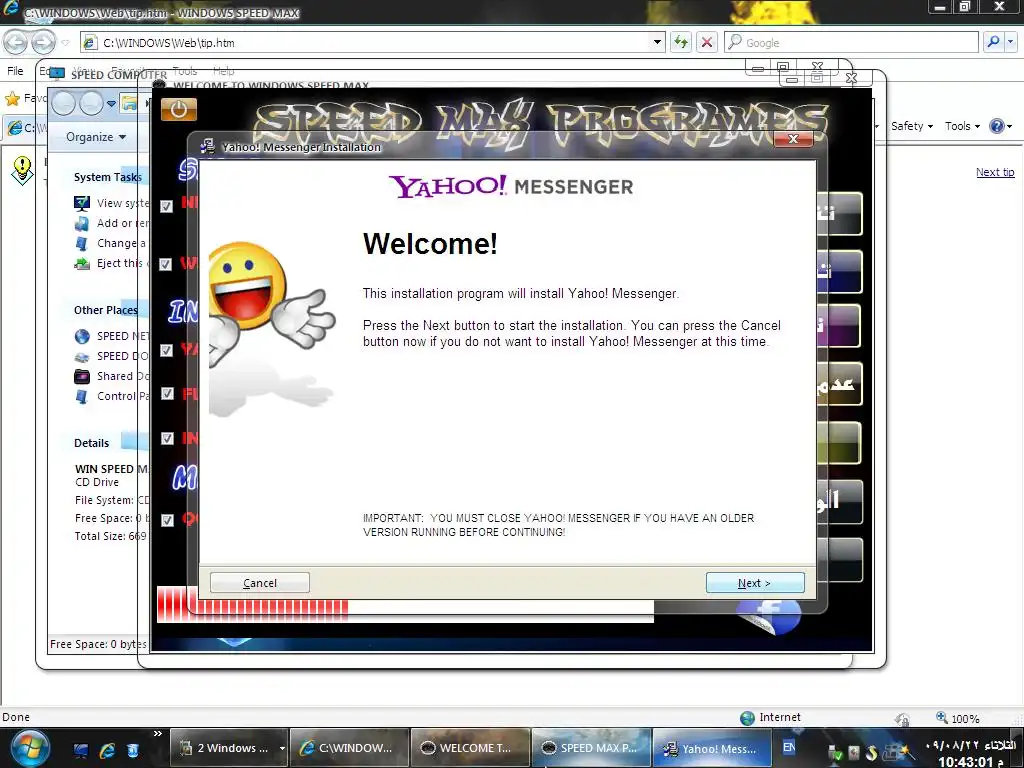Click the 'Details' section header
Viewport: 1024px width, 768px height.
[x=91, y=443]
